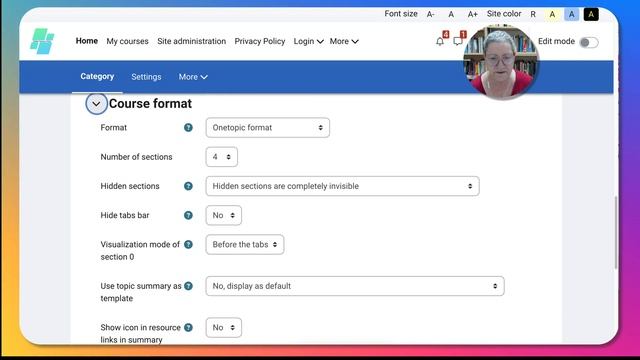Reset font size with the A button
The image size is (640, 360).
tap(451, 14)
